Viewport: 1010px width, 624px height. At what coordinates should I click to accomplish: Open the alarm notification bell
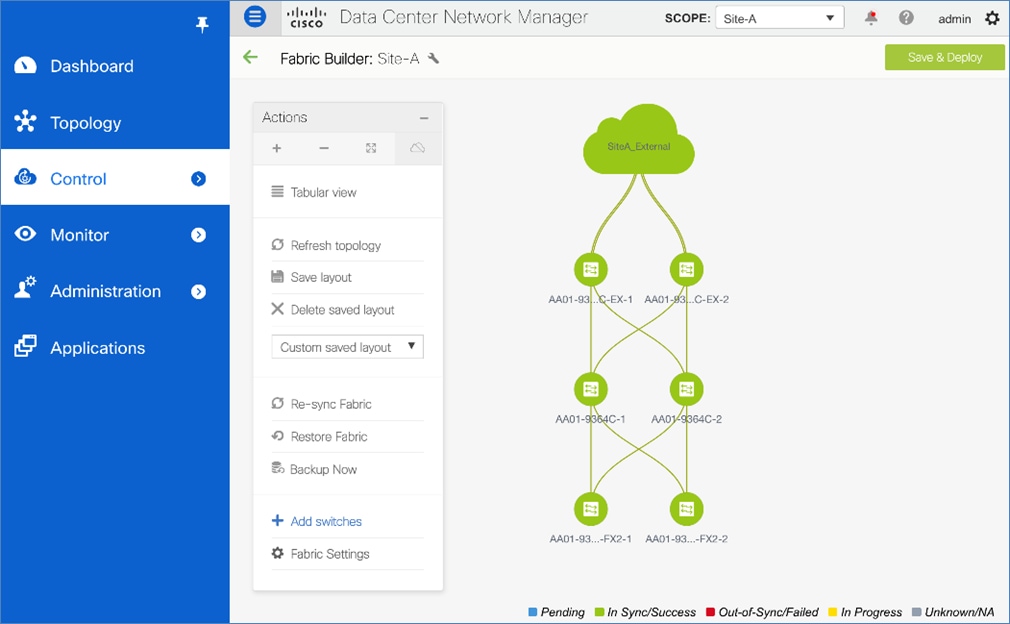[871, 17]
